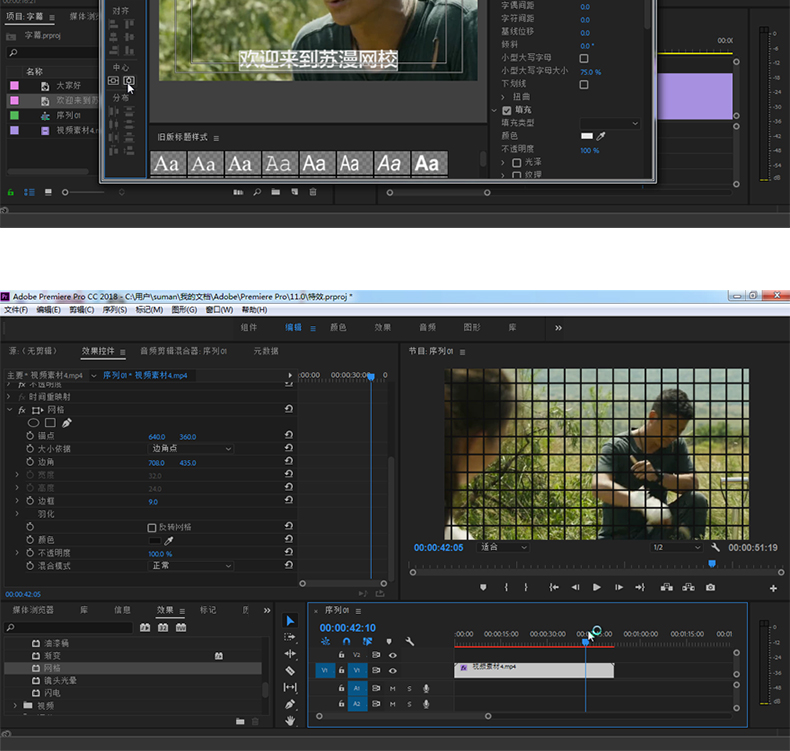Select the Track Select Forward tool
The image size is (790, 751).
290,637
